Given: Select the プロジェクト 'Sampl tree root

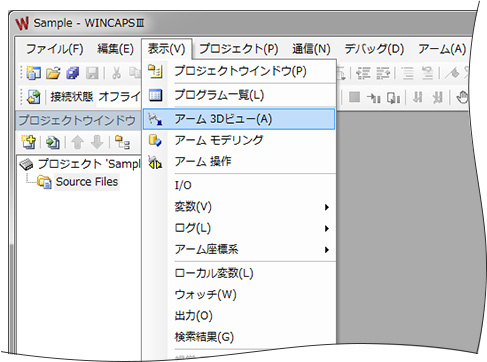Looking at the screenshot, I should pyautogui.click(x=89, y=164).
